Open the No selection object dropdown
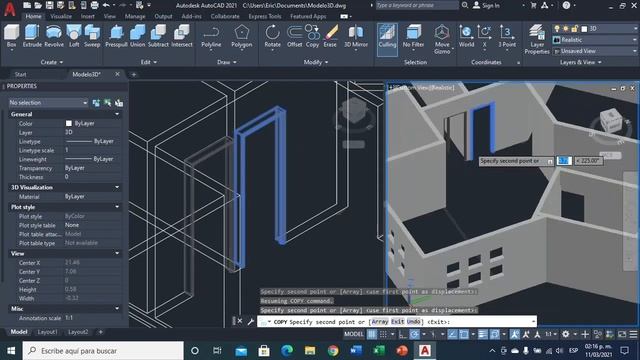Image resolution: width=640 pixels, height=360 pixels. pyautogui.click(x=48, y=102)
